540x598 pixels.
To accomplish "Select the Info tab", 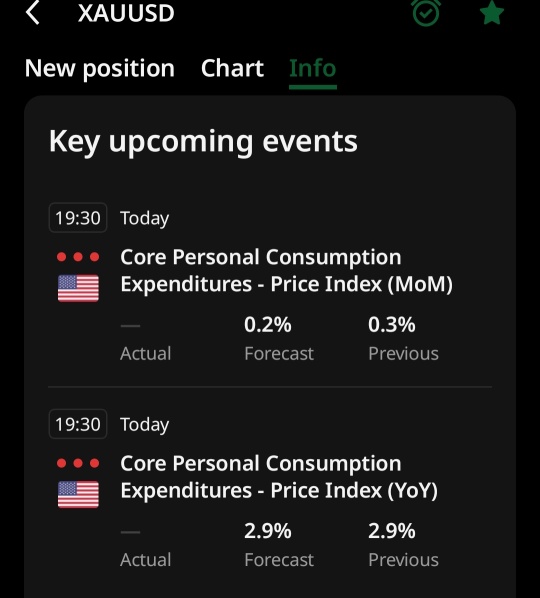I will coord(313,69).
